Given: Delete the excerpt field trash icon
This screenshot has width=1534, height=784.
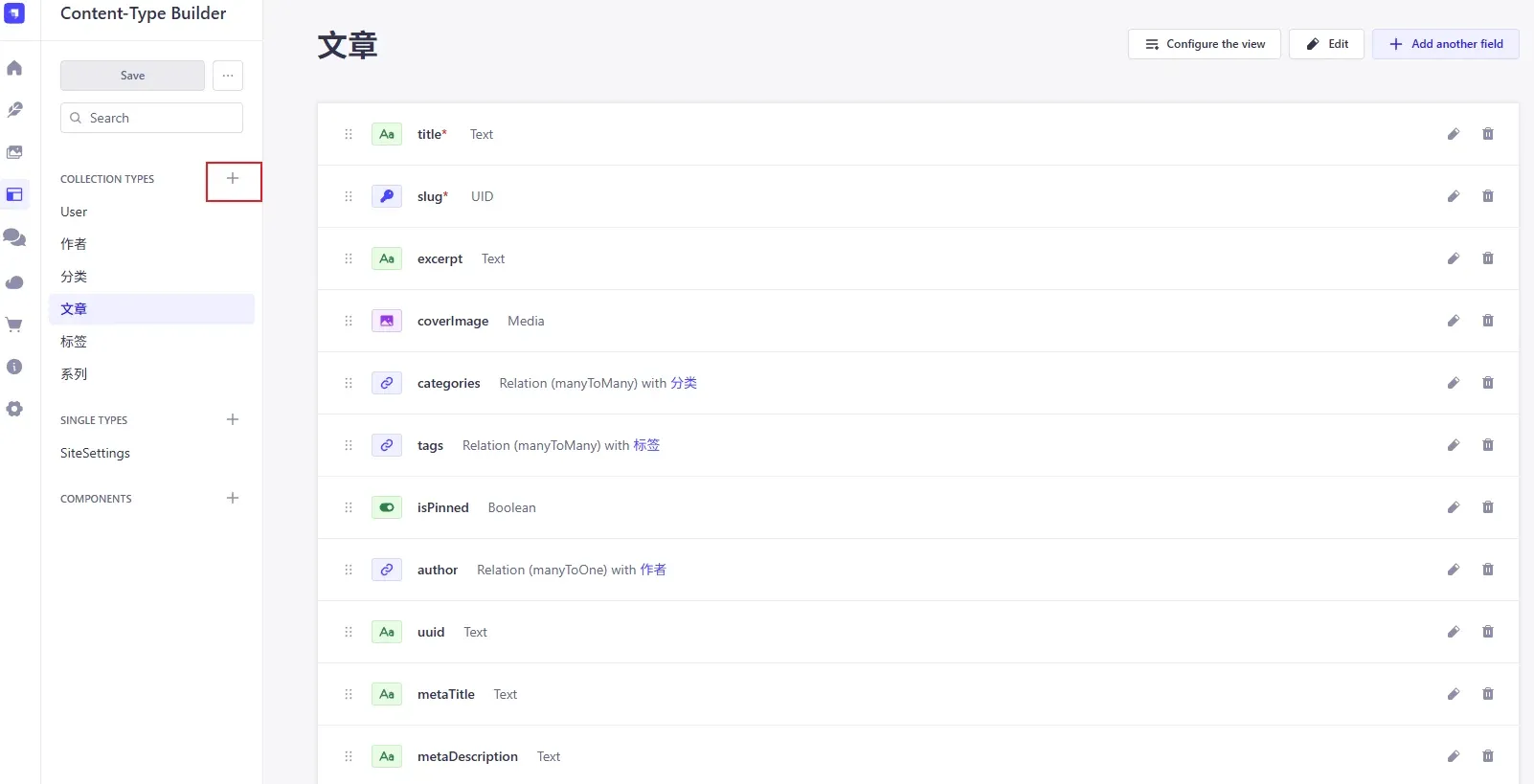Looking at the screenshot, I should click(1488, 258).
